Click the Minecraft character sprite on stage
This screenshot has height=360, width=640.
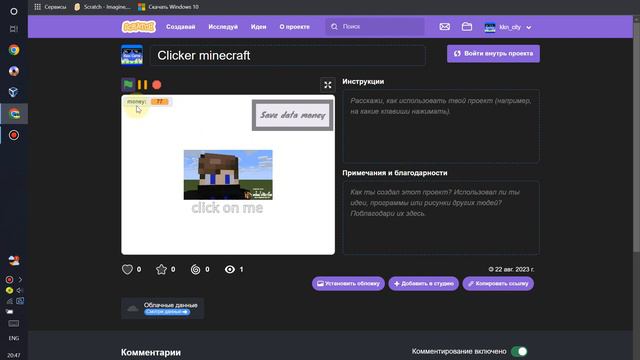(x=228, y=175)
